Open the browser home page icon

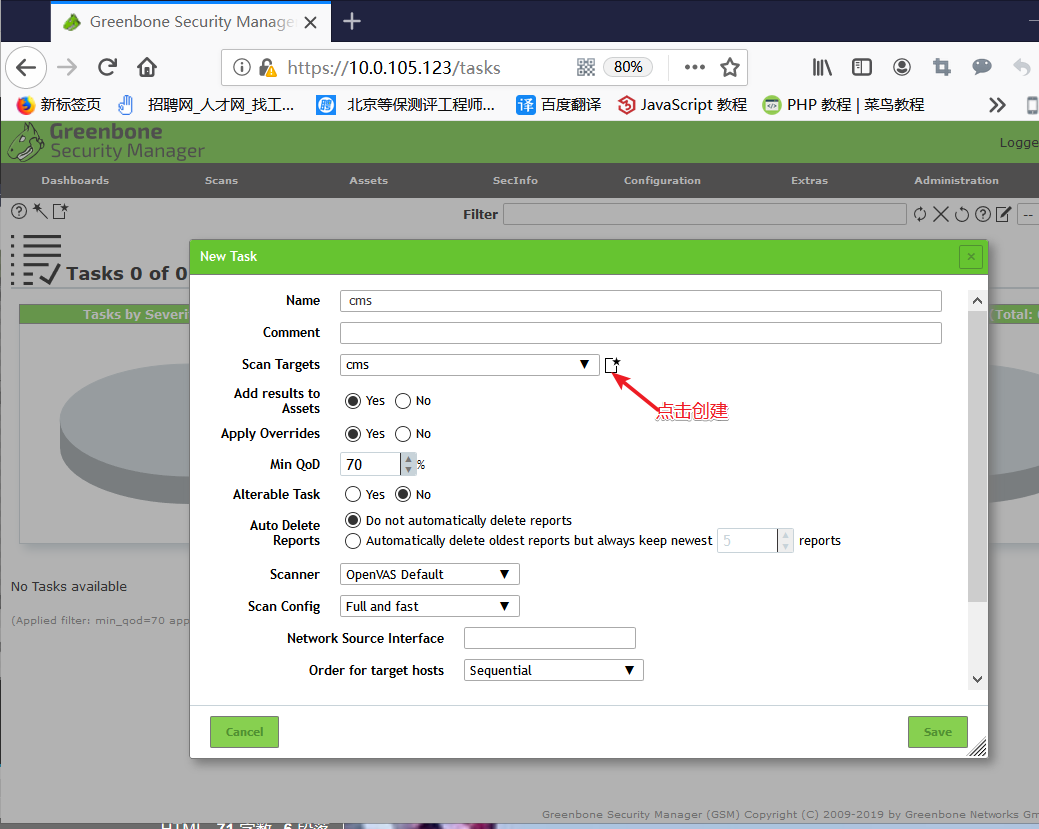[x=147, y=67]
